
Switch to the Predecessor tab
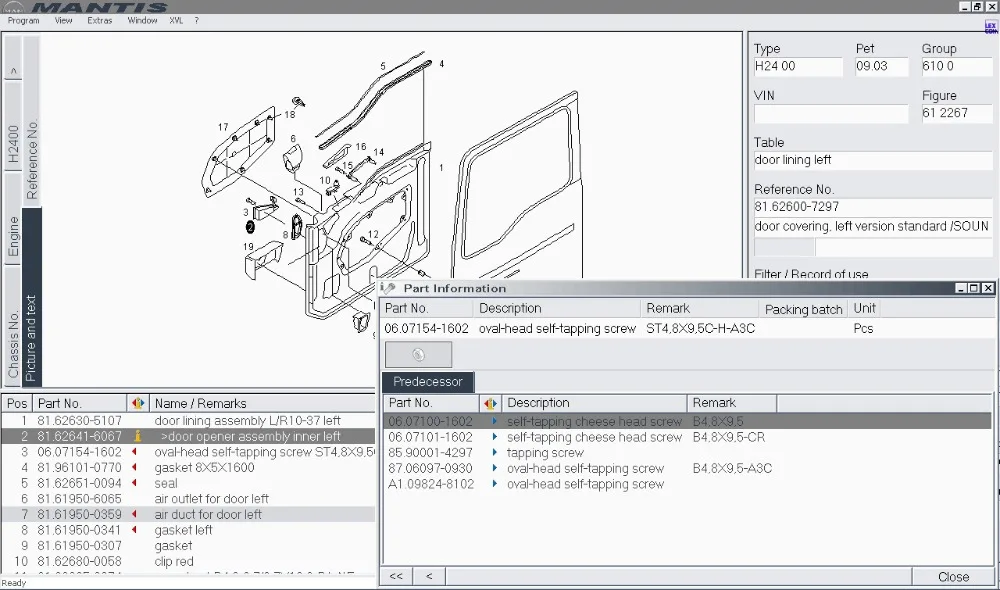pos(427,382)
